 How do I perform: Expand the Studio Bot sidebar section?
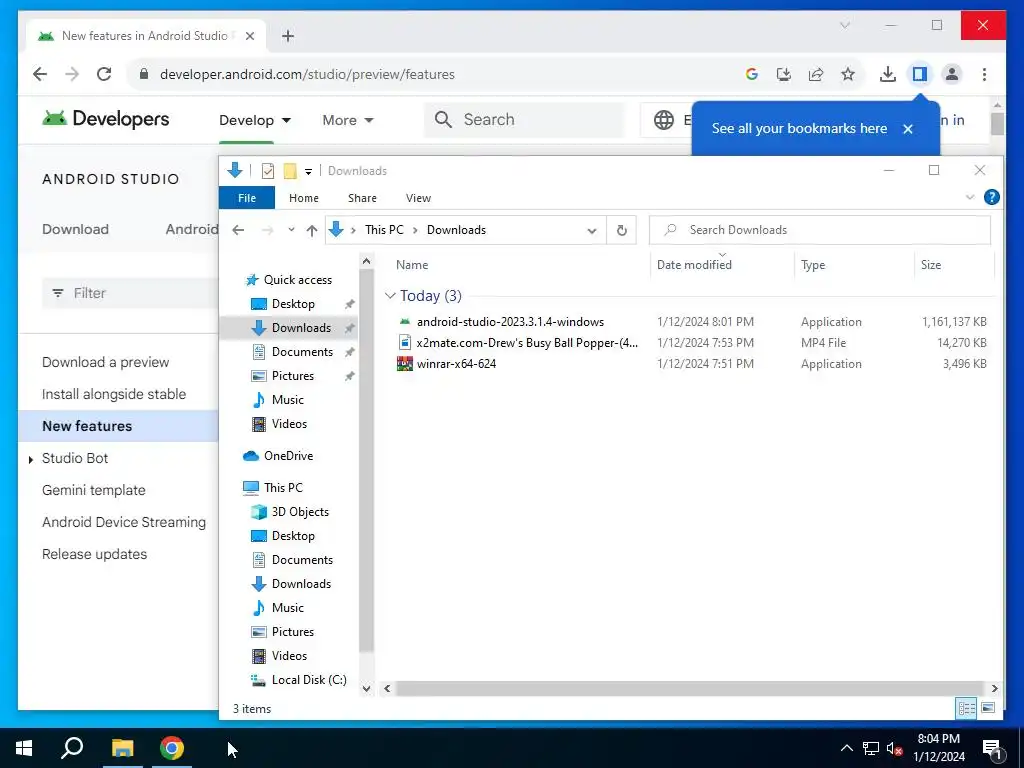point(31,459)
